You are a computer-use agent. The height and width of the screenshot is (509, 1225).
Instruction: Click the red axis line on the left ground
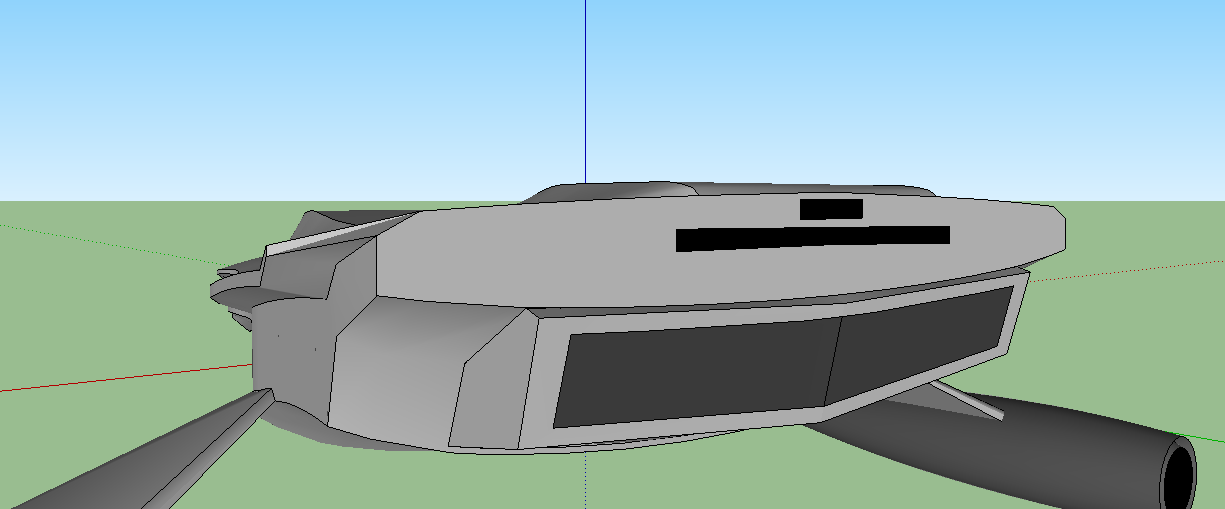(120, 377)
